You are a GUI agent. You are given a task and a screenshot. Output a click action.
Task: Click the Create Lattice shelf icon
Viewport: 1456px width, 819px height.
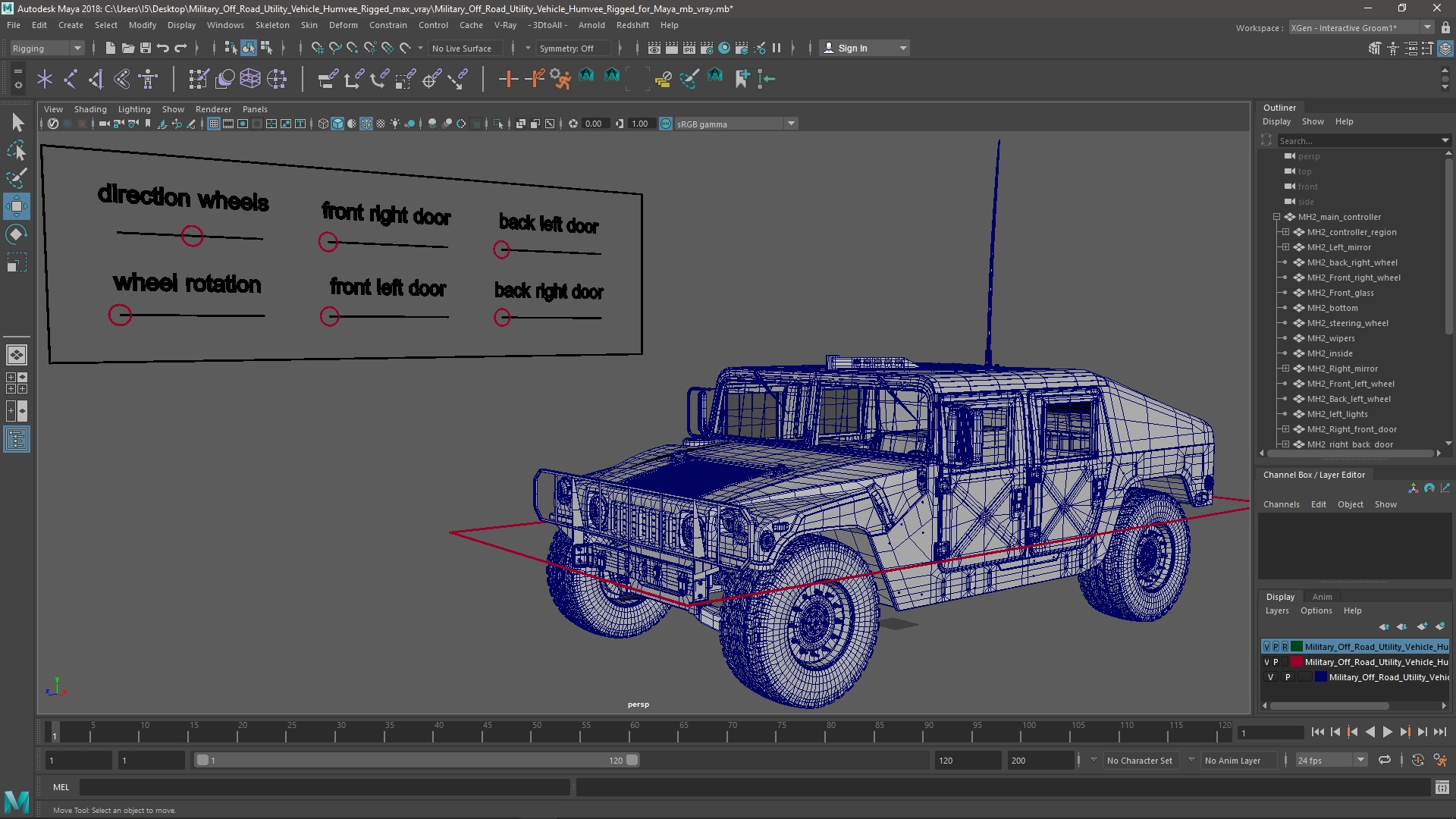(250, 79)
